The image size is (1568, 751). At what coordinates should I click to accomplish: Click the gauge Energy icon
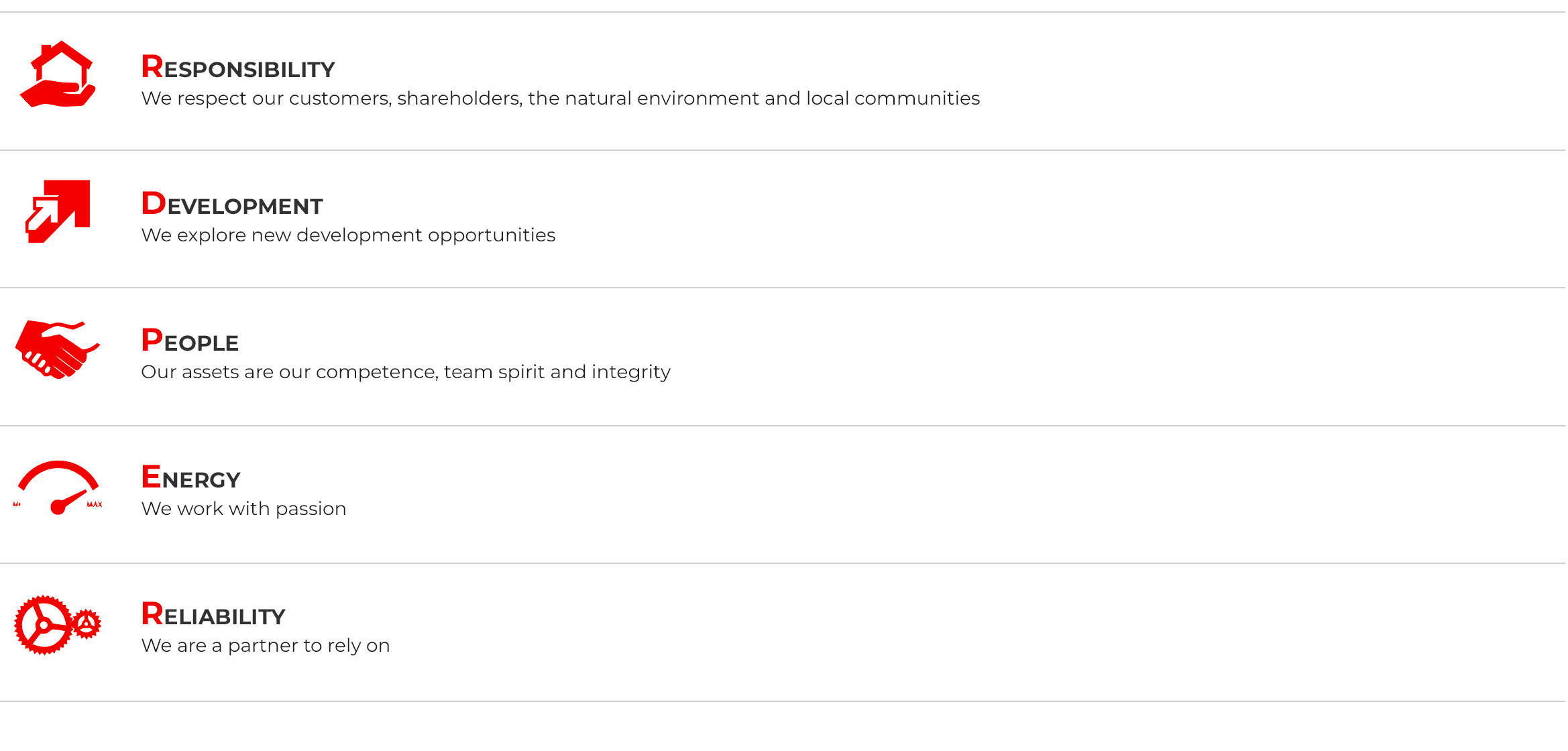[x=58, y=487]
